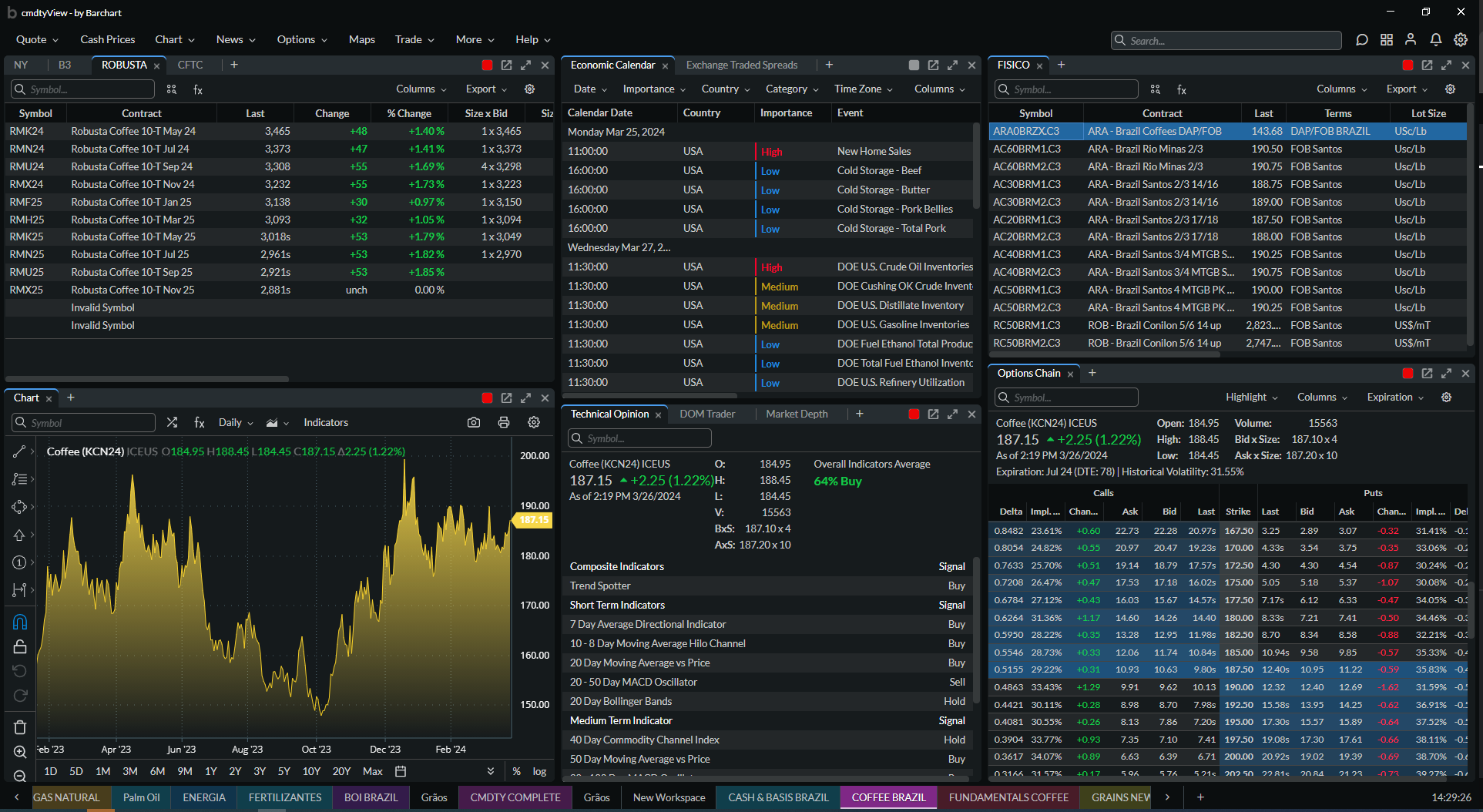
Task: Switch to Exchange Traded Spreads tab
Action: pyautogui.click(x=742, y=65)
